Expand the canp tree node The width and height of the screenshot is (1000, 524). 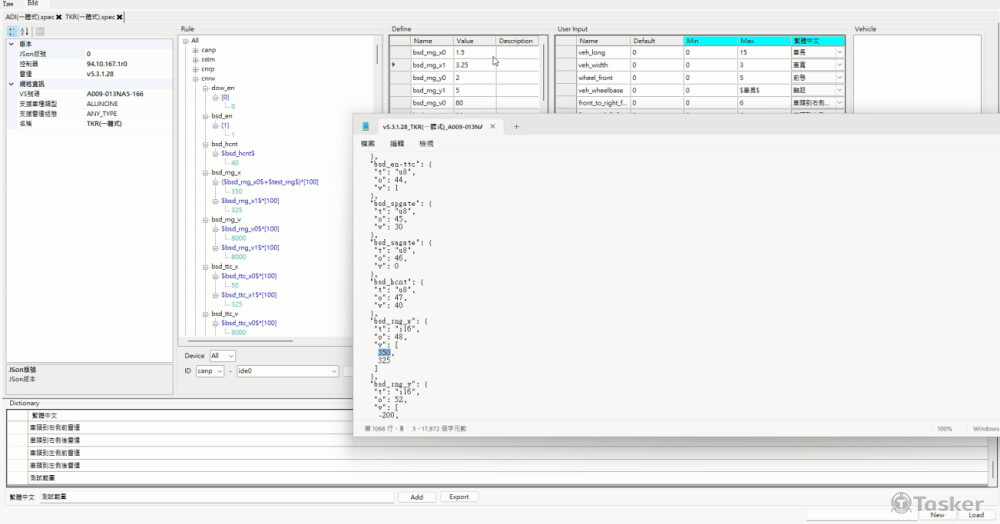[x=195, y=49]
